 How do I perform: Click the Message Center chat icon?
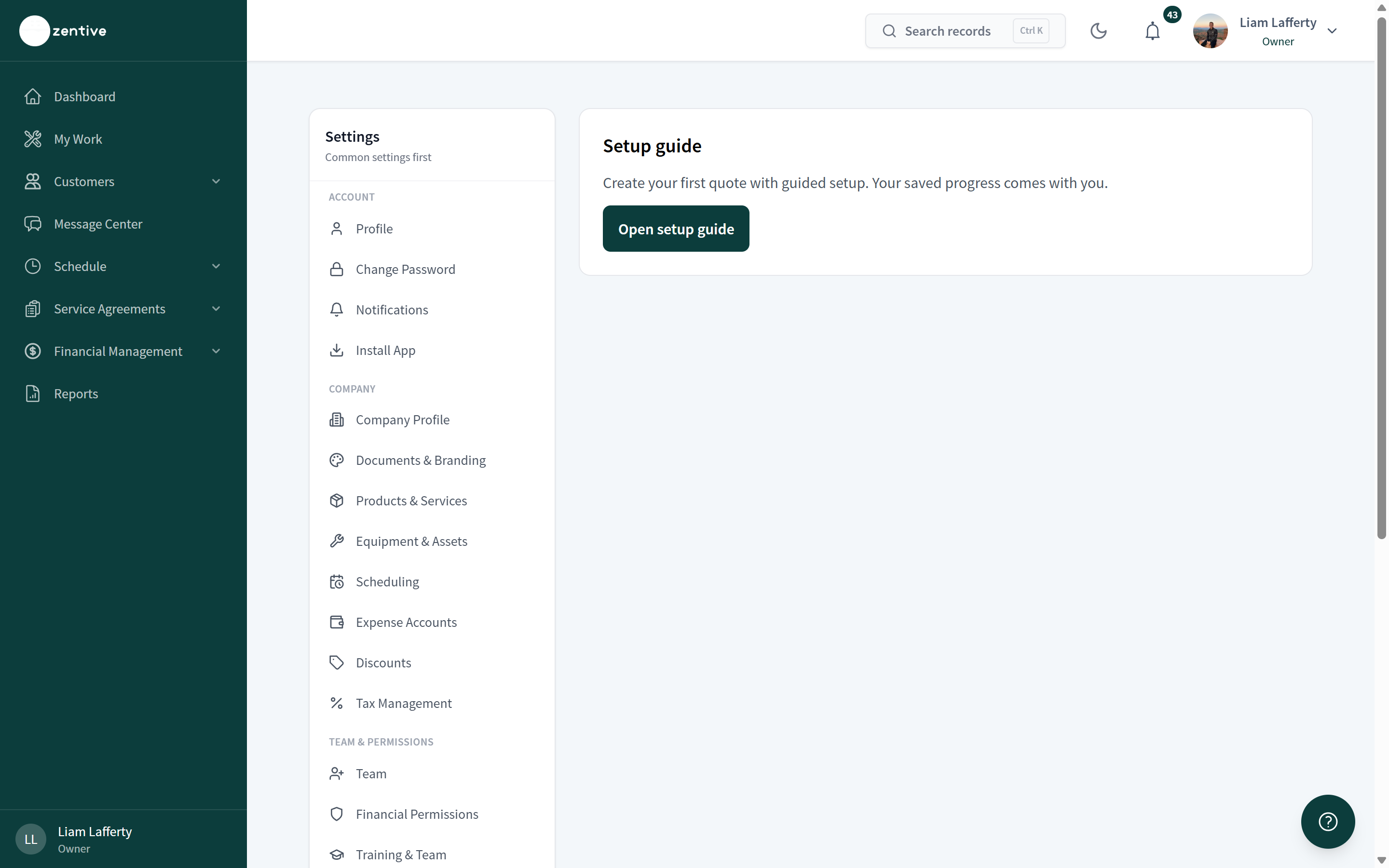[x=33, y=224]
